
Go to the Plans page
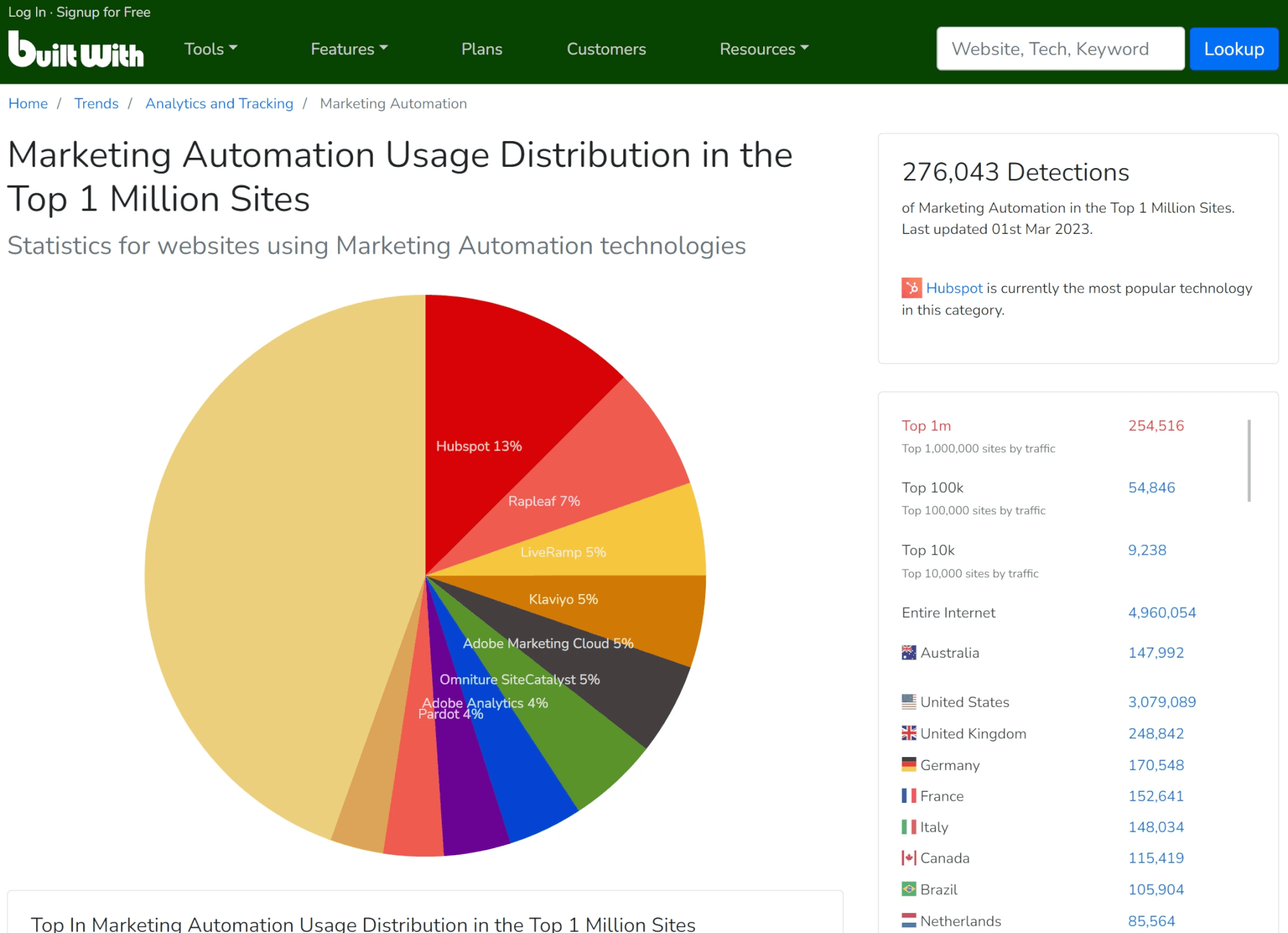click(482, 49)
